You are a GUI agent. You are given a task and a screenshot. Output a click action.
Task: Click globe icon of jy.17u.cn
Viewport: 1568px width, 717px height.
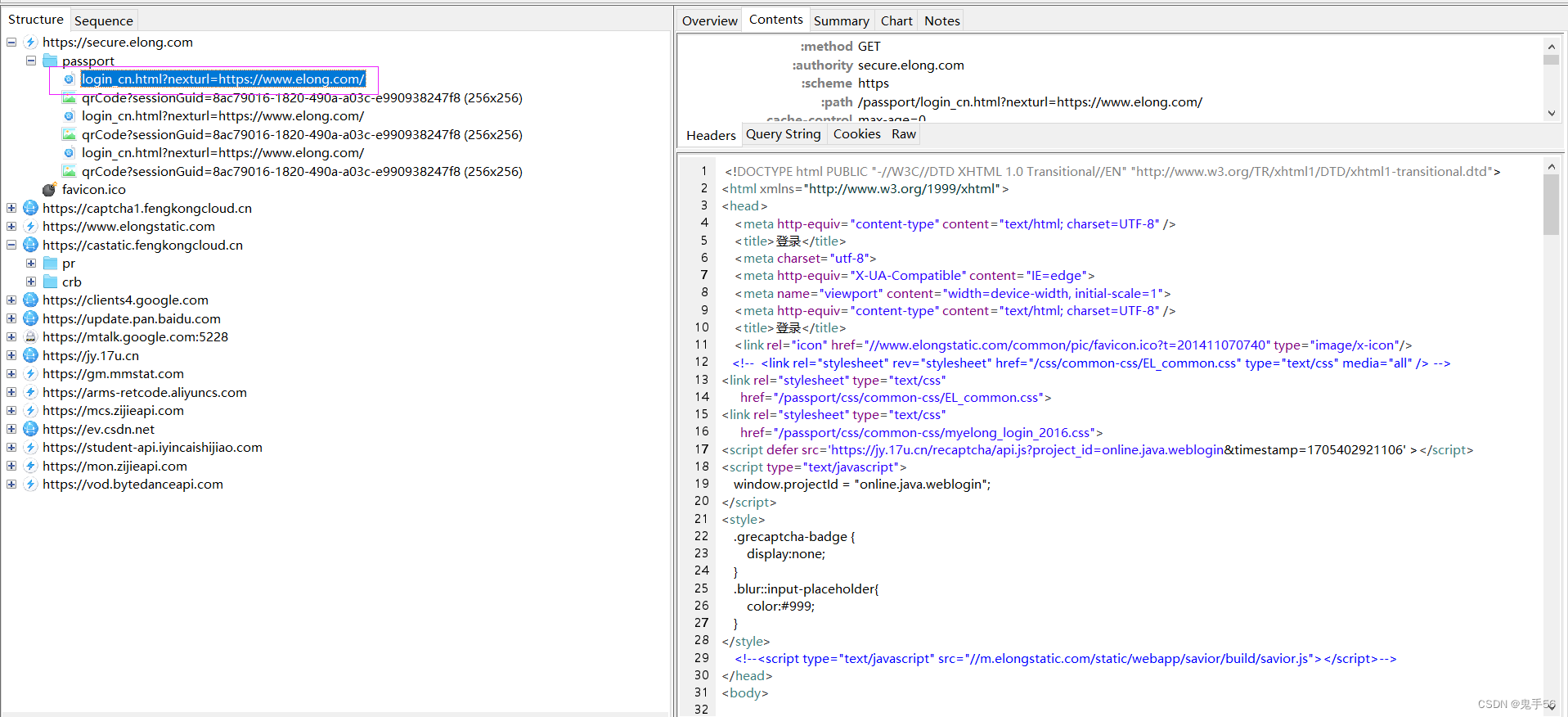coord(31,355)
